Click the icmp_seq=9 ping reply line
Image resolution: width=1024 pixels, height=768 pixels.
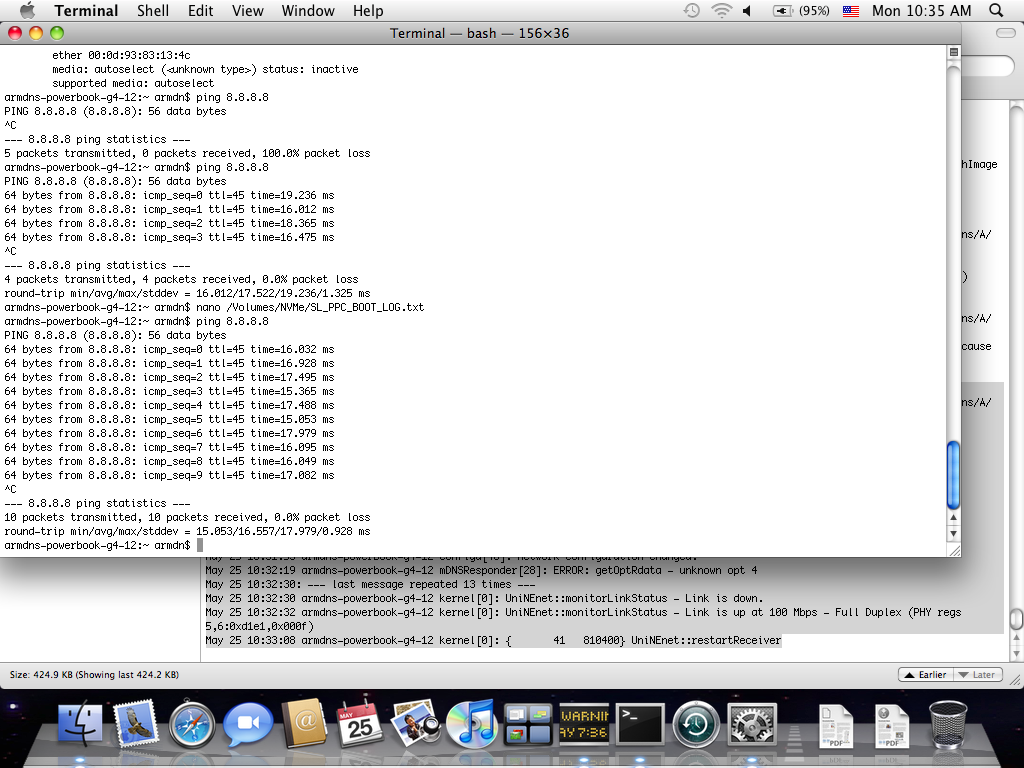[x=169, y=475]
